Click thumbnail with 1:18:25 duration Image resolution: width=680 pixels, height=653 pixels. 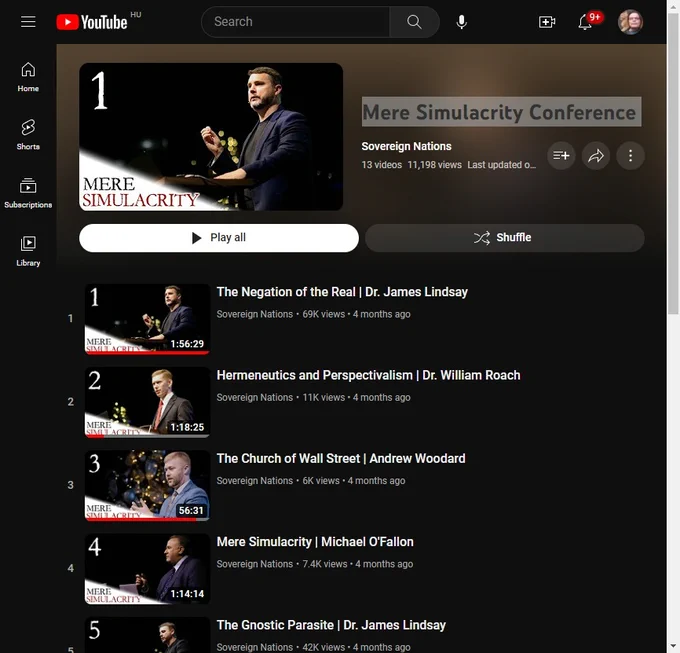[147, 402]
